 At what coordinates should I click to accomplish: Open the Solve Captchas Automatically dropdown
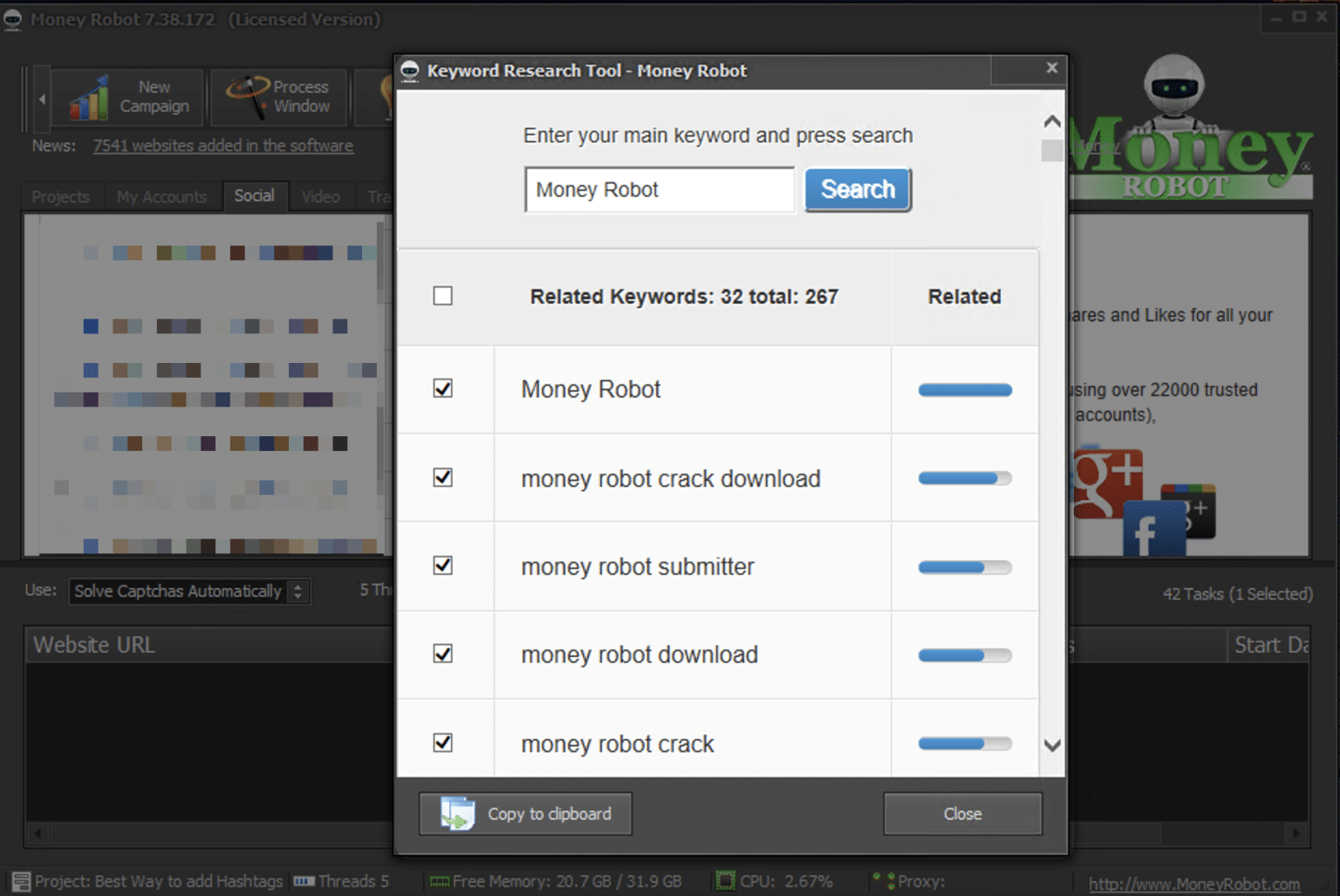[x=297, y=591]
